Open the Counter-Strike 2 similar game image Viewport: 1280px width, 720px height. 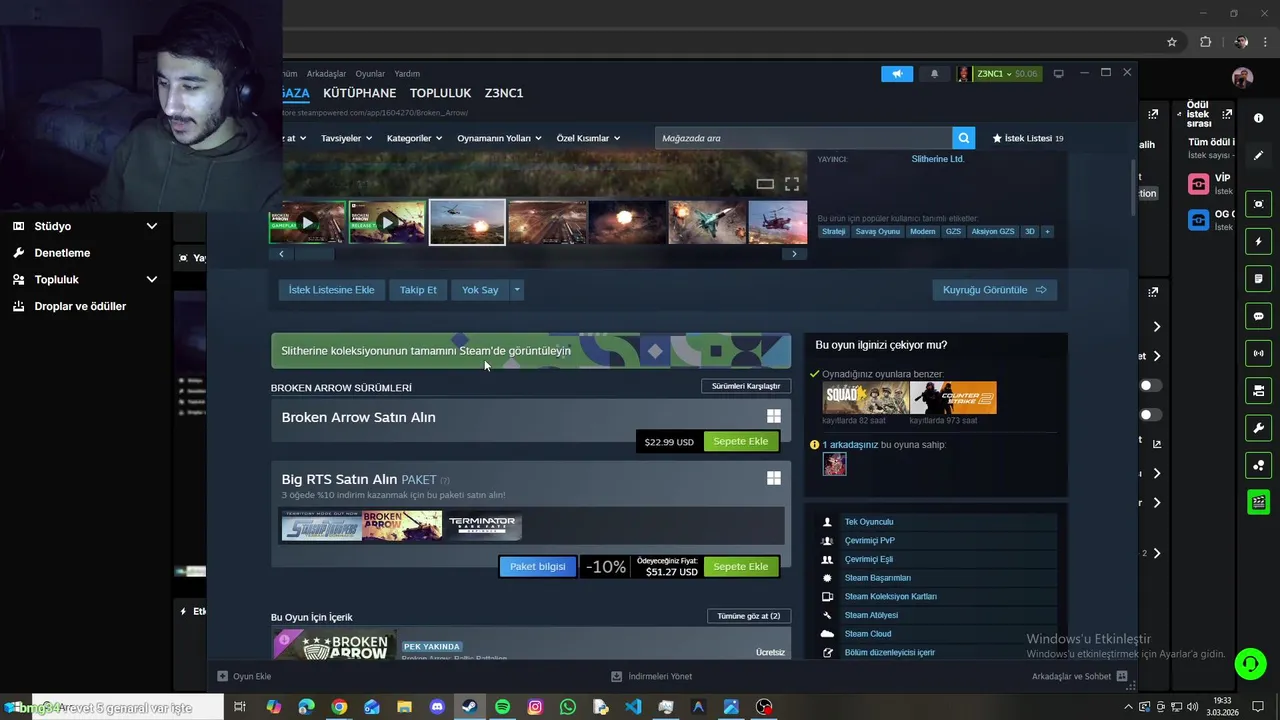click(953, 398)
